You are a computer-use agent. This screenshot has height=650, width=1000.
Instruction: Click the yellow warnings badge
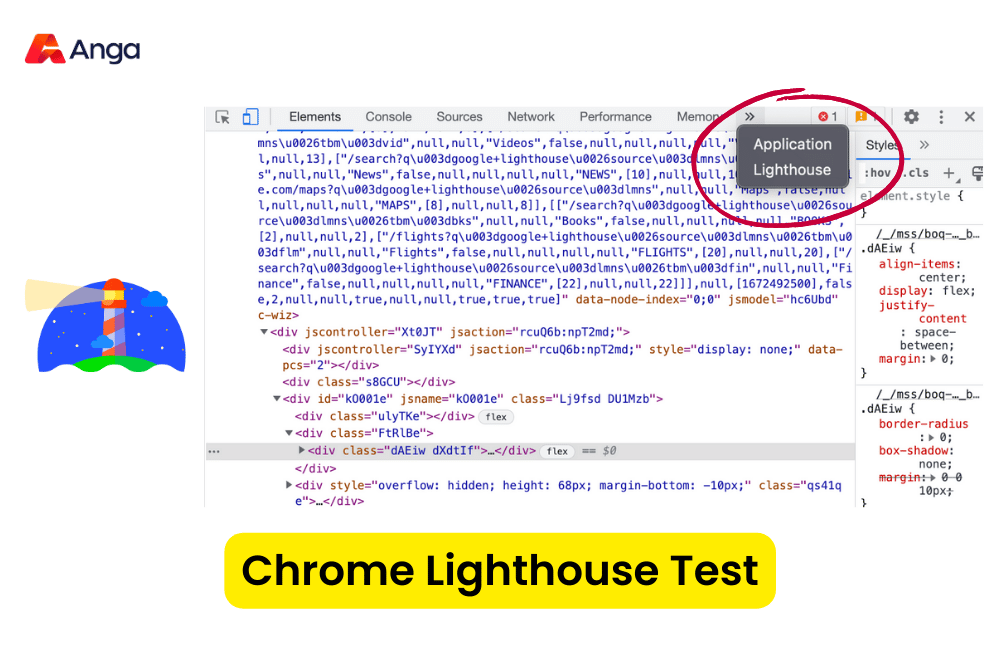click(865, 117)
